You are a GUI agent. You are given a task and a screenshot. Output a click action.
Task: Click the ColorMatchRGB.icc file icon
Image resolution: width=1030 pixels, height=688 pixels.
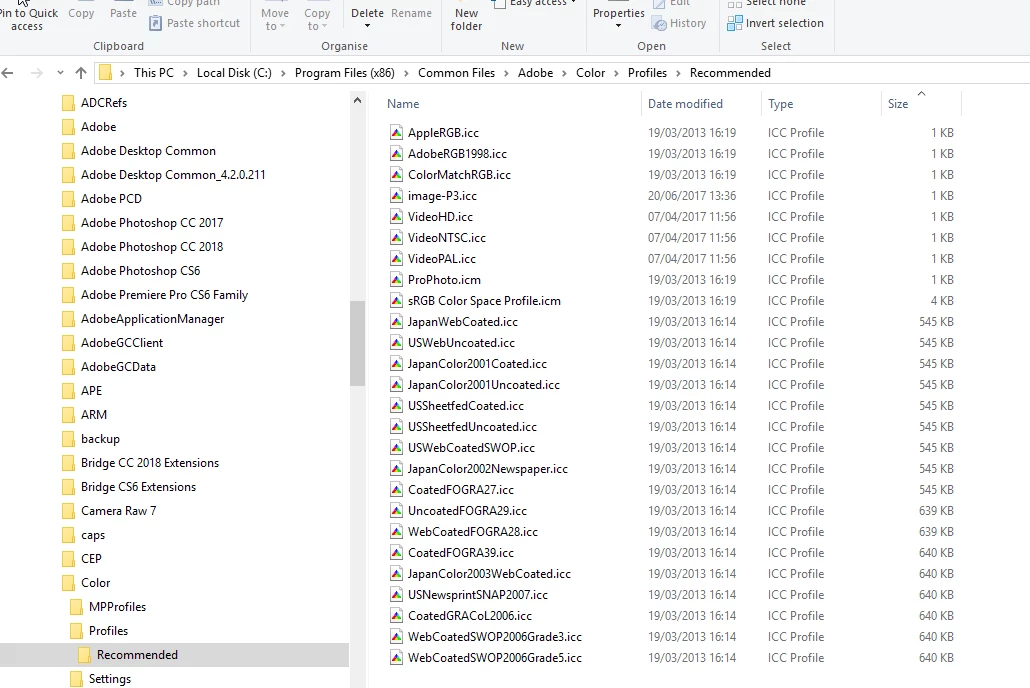[x=396, y=175]
